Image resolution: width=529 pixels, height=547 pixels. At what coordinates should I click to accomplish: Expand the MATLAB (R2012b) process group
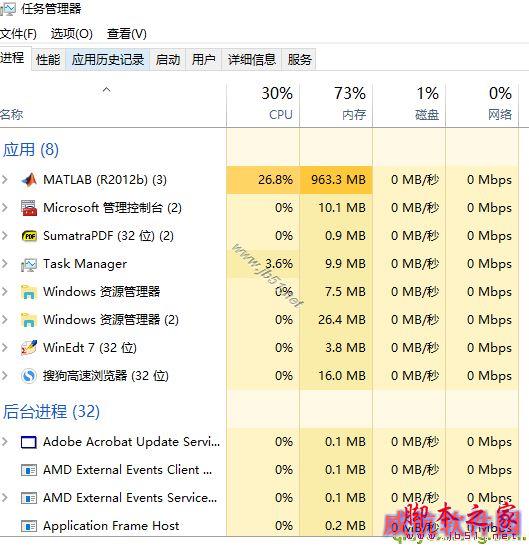5,180
